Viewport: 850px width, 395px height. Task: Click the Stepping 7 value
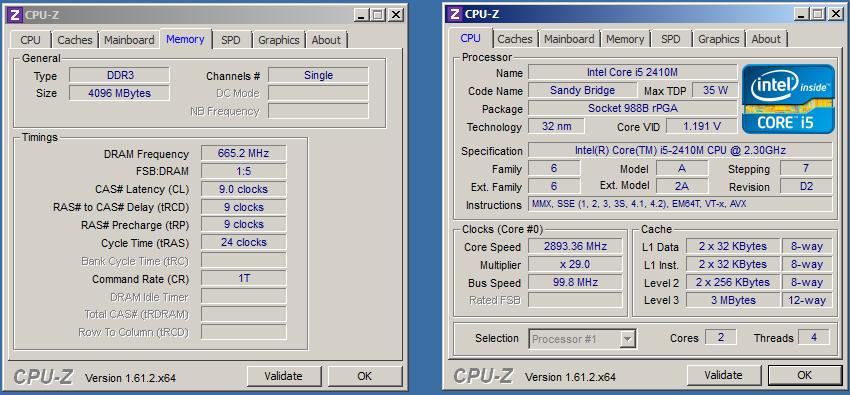point(806,169)
